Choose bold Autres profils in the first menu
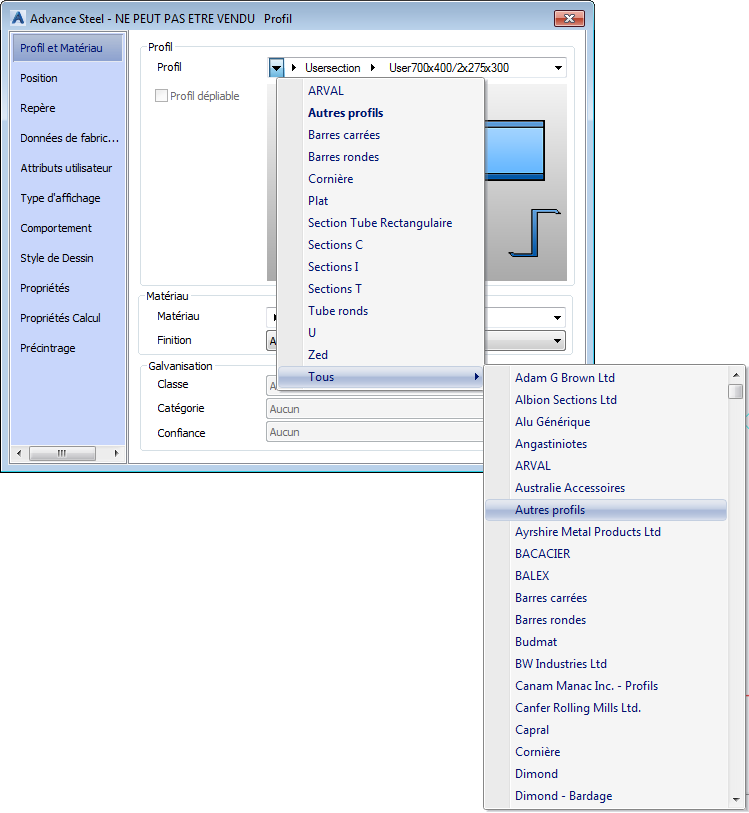This screenshot has width=749, height=813. point(381,113)
